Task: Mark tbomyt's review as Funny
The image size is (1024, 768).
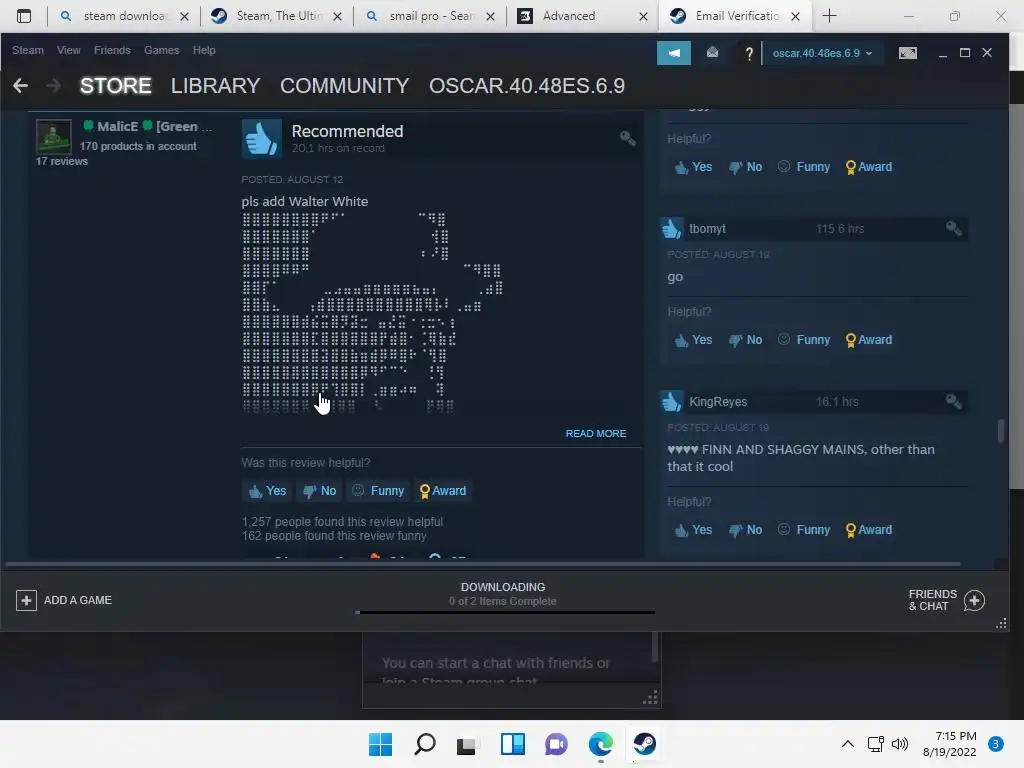Action: [x=804, y=340]
